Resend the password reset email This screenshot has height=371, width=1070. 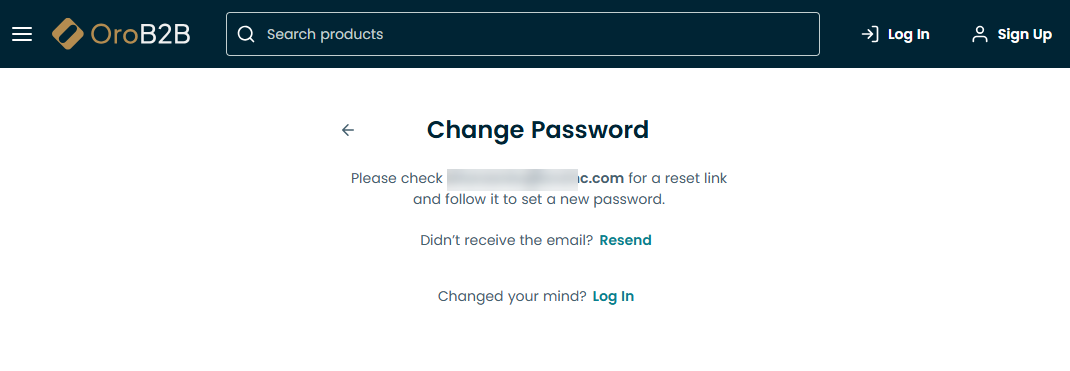(625, 240)
